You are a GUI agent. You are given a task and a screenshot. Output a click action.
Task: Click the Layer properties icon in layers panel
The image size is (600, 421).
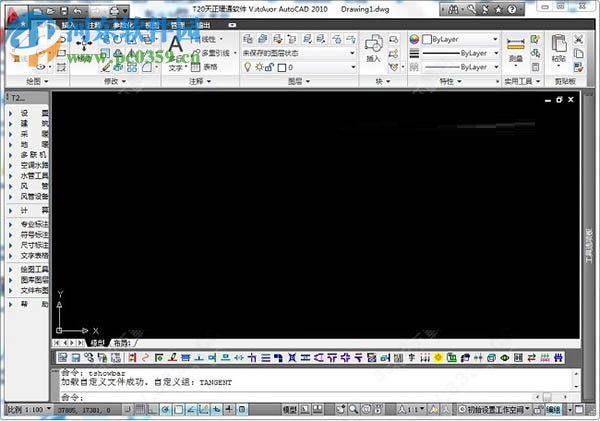click(248, 39)
